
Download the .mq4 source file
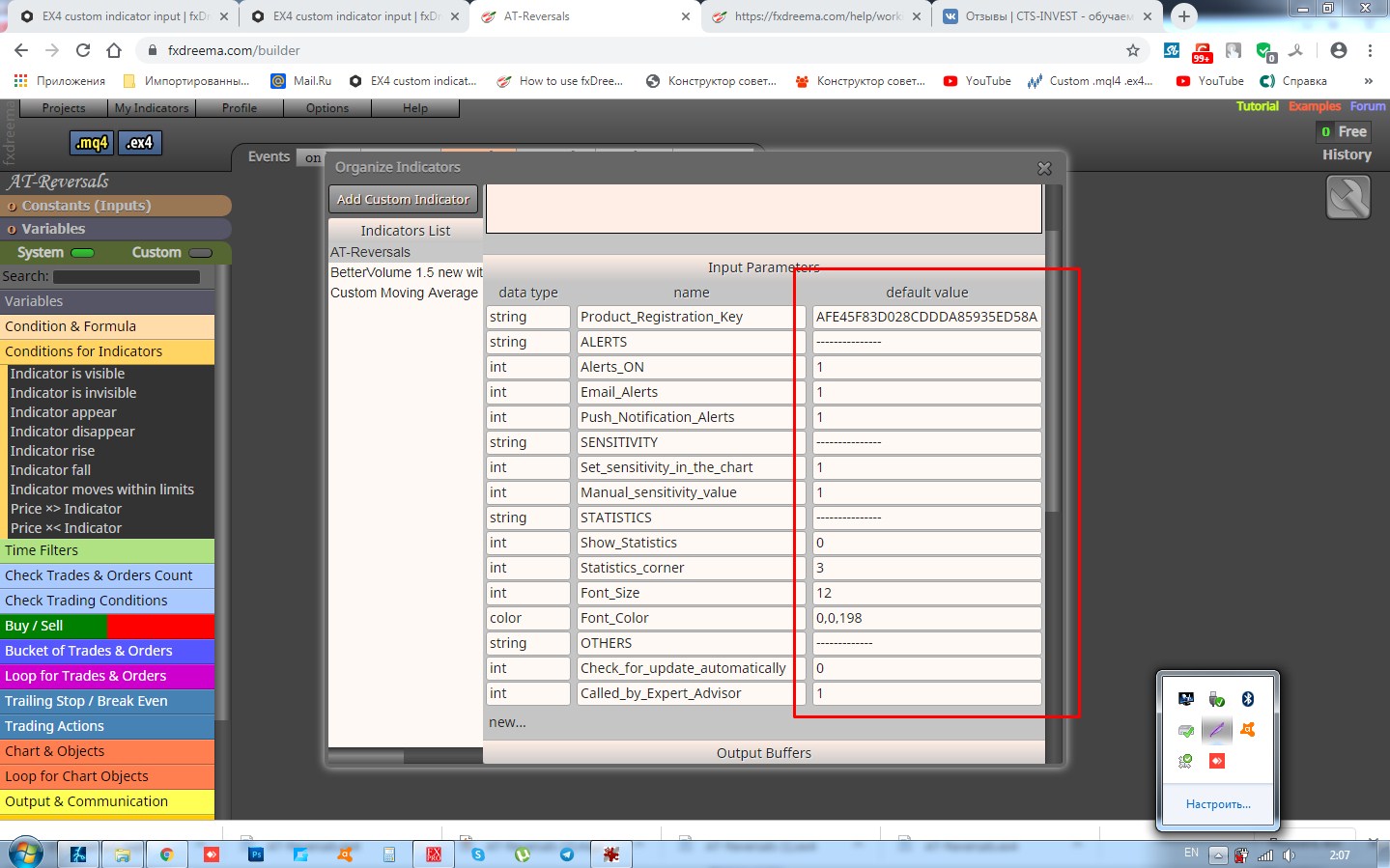point(93,143)
